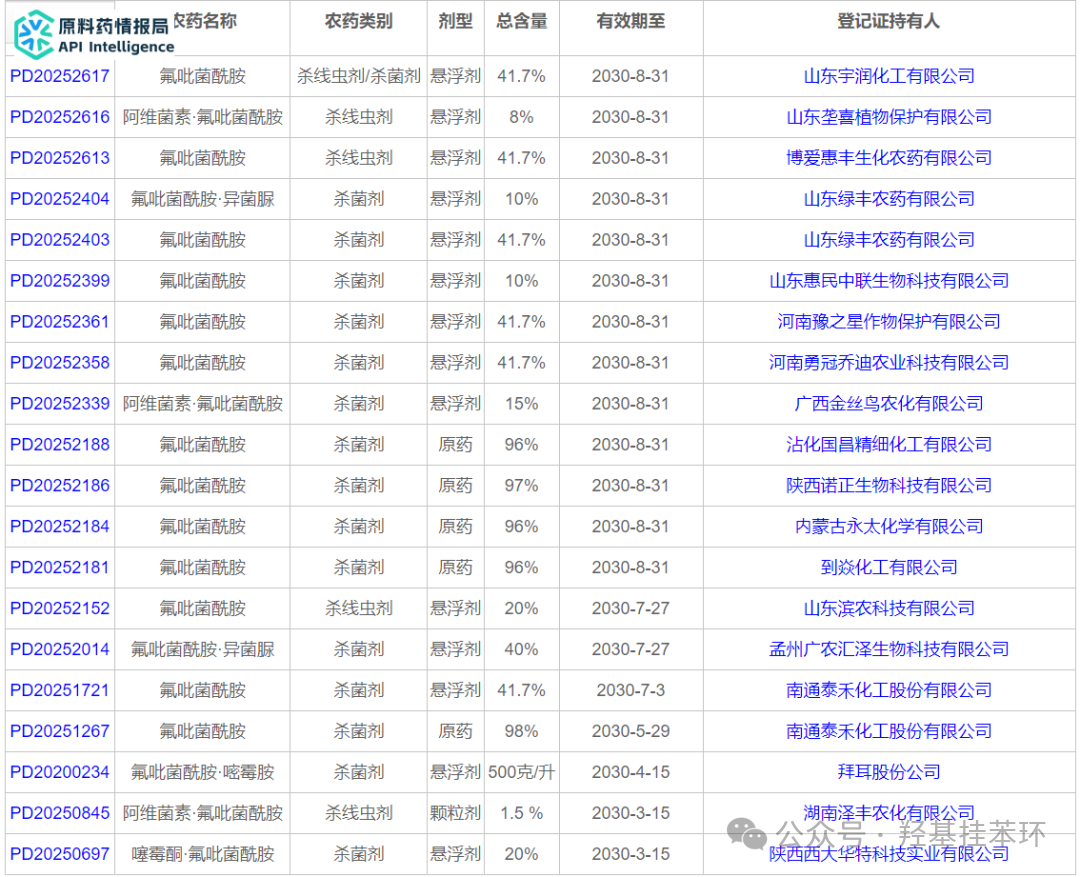The width and height of the screenshot is (1080, 877).
Task: Select 氟吡菌酰胺·嘧霉胺 pesticide name cell
Action: pos(202,772)
